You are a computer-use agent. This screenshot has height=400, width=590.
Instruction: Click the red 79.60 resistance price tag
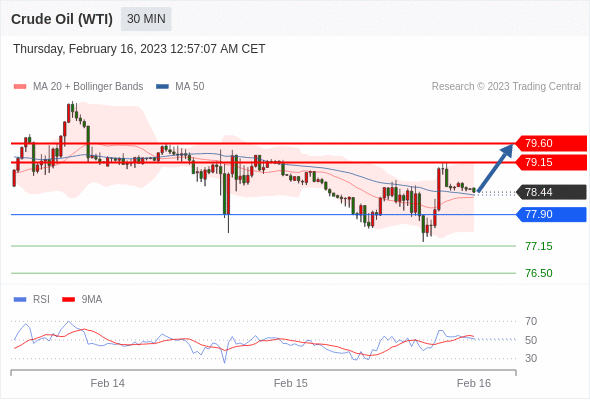(x=551, y=143)
